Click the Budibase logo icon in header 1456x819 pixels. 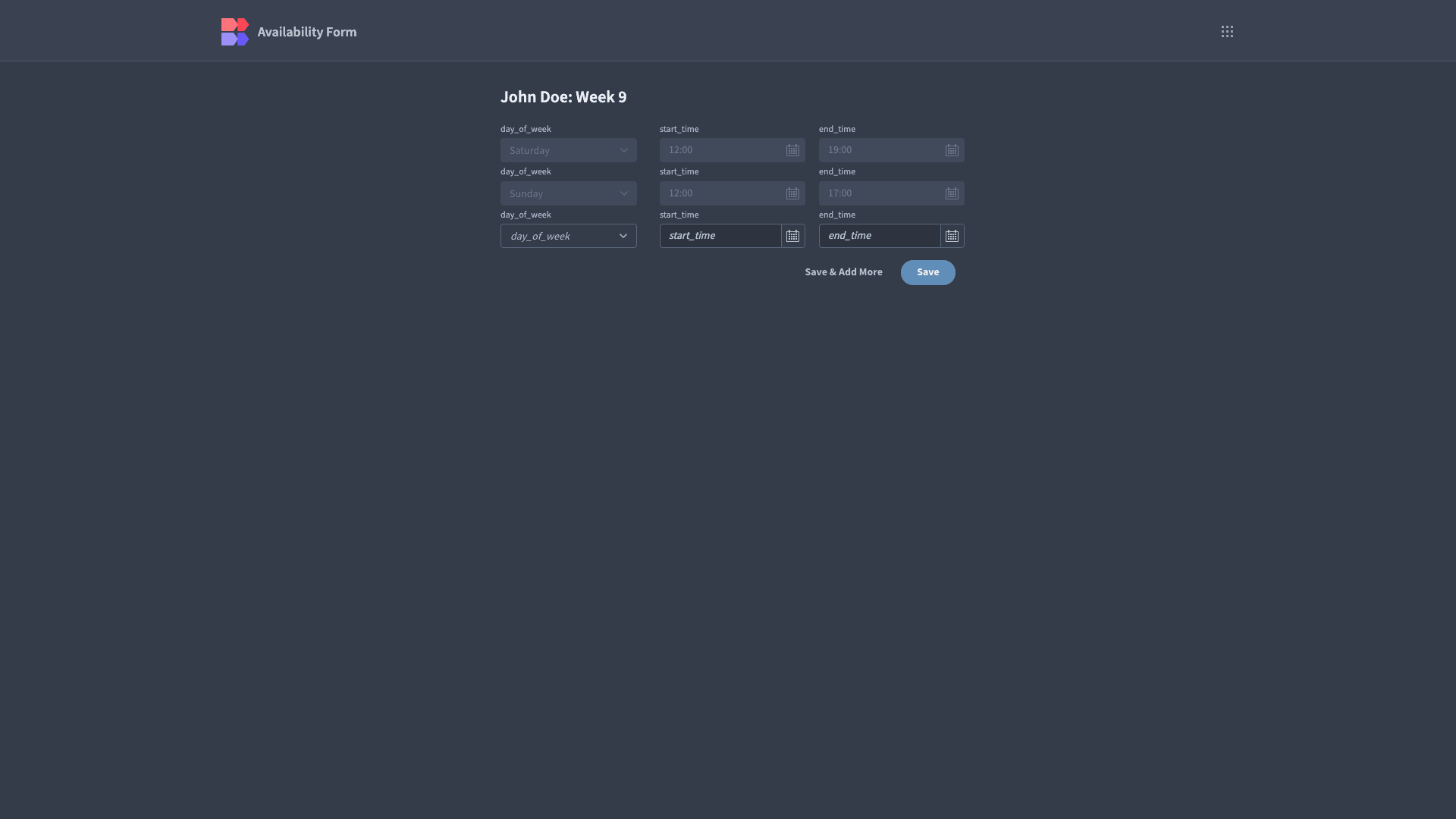pyautogui.click(x=234, y=32)
